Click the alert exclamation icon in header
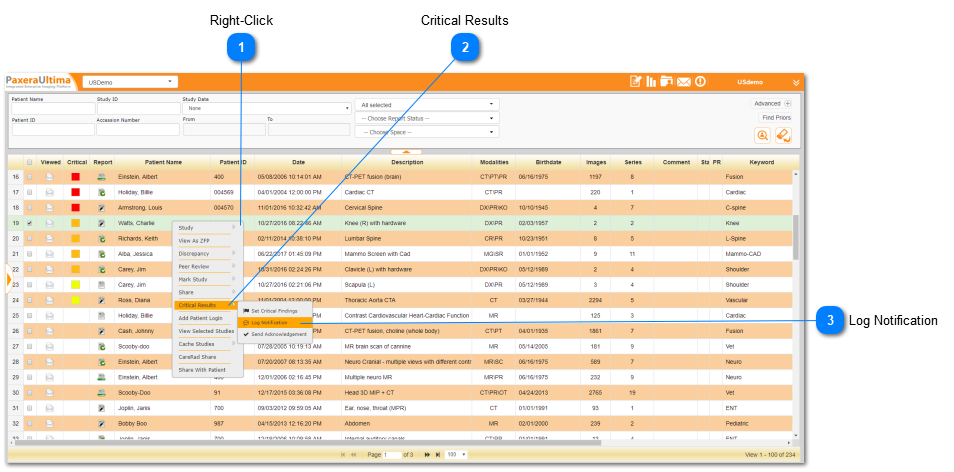 (700, 82)
